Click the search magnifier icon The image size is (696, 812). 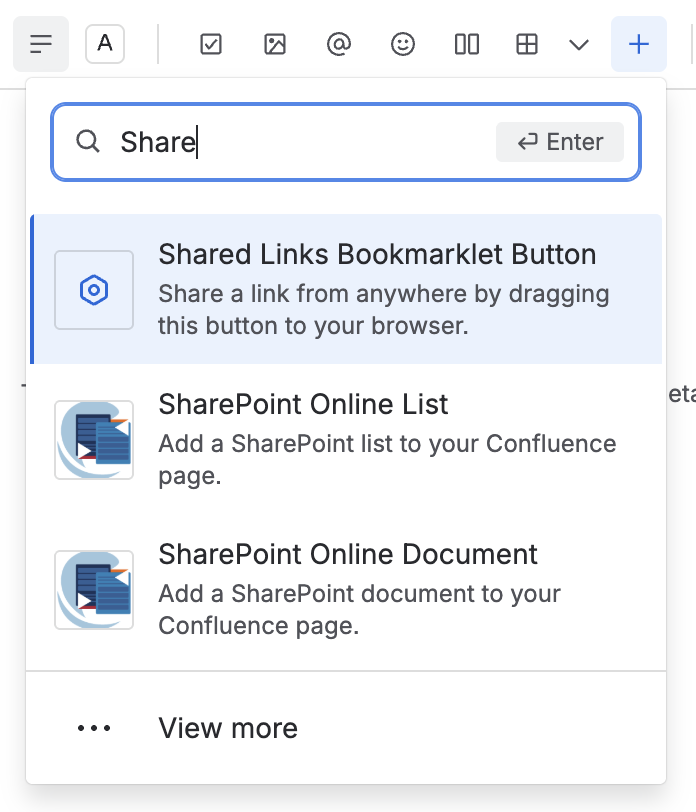point(88,141)
